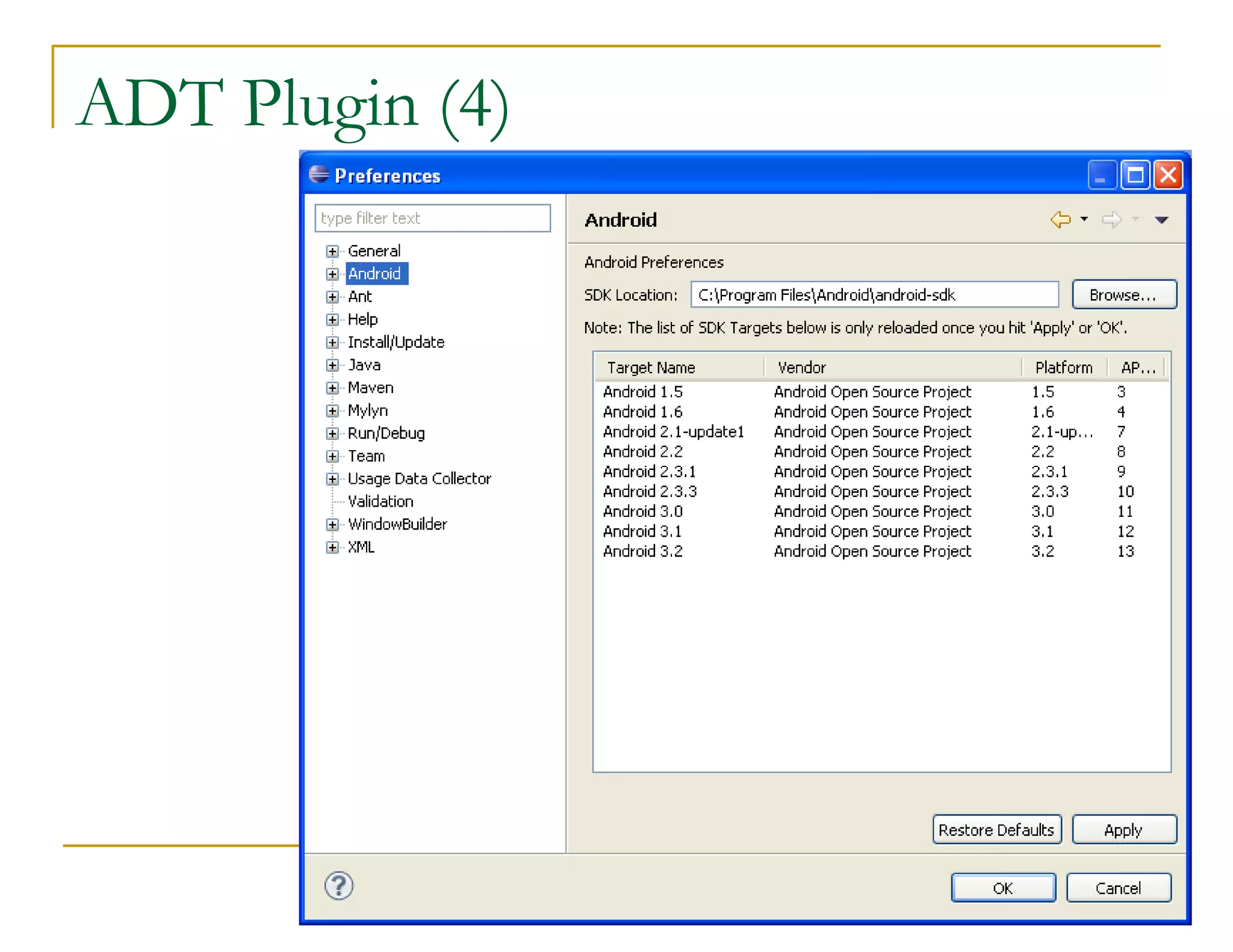Select Ant in the preferences tree
Viewport: 1233px width, 952px height.
pos(360,297)
